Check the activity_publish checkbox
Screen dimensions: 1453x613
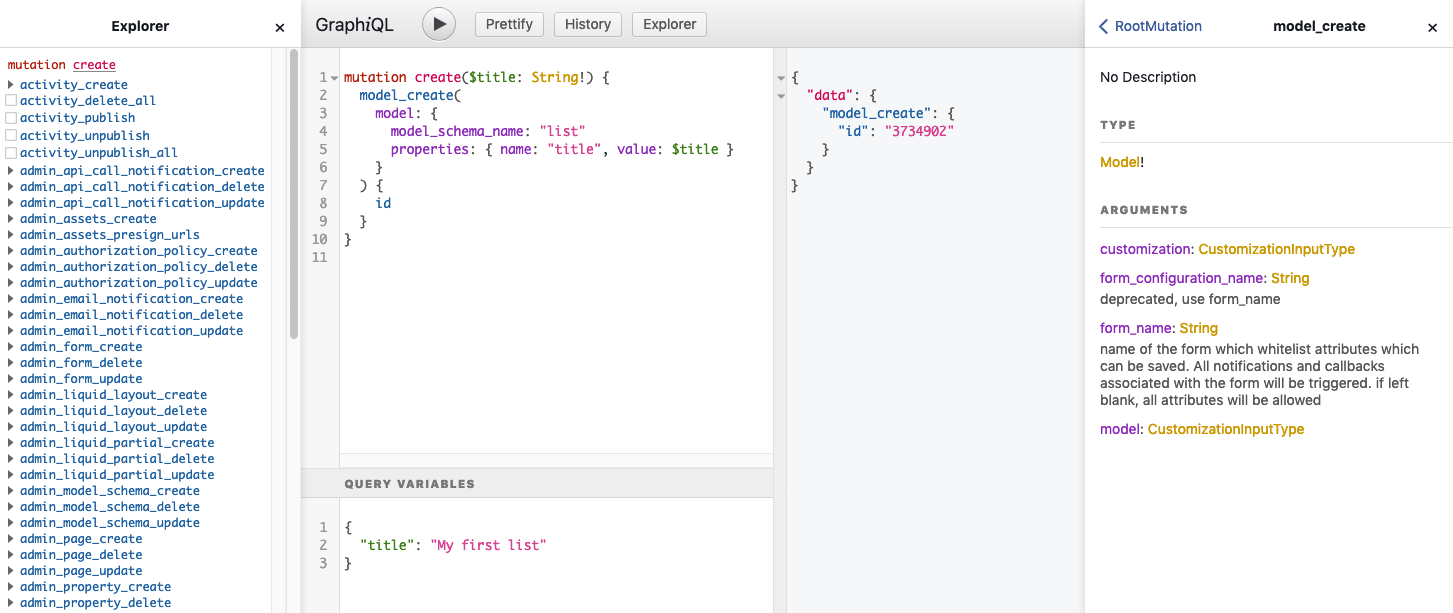[11, 117]
